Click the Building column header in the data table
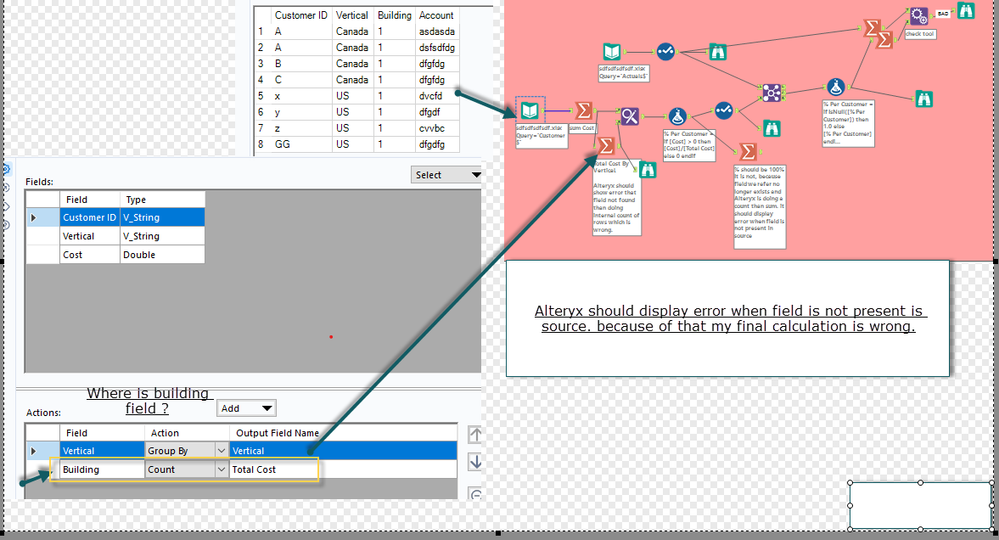The image size is (999, 540). [394, 15]
